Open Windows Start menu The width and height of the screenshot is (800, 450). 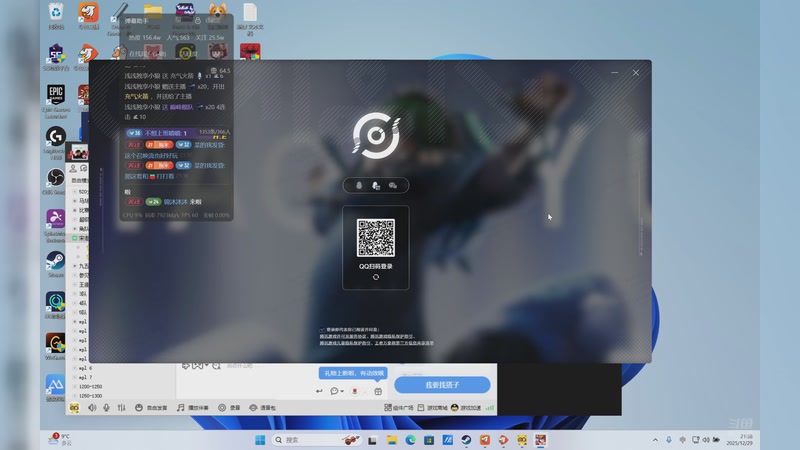(260, 440)
